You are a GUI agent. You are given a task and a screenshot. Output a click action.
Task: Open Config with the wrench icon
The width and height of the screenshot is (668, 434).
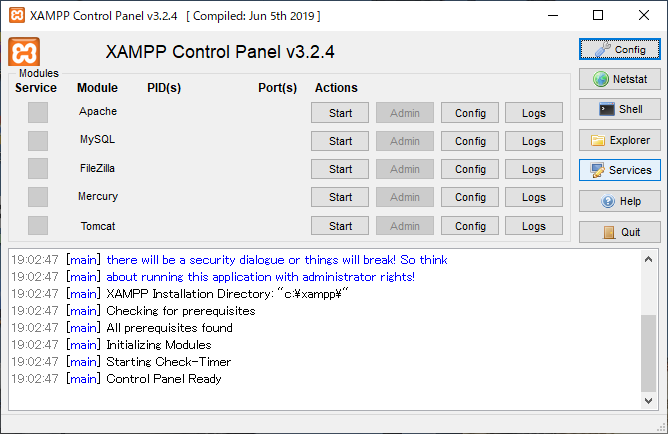click(x=619, y=49)
